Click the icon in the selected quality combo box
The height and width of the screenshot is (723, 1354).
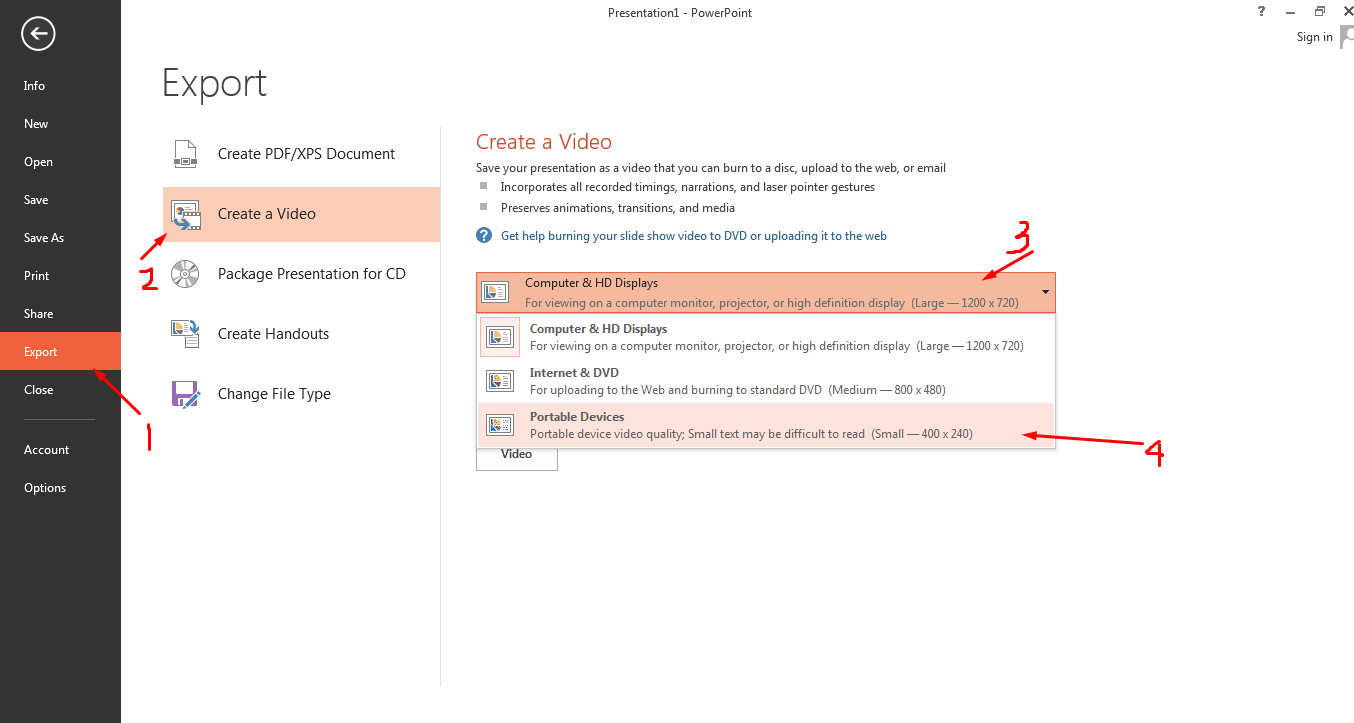(495, 292)
